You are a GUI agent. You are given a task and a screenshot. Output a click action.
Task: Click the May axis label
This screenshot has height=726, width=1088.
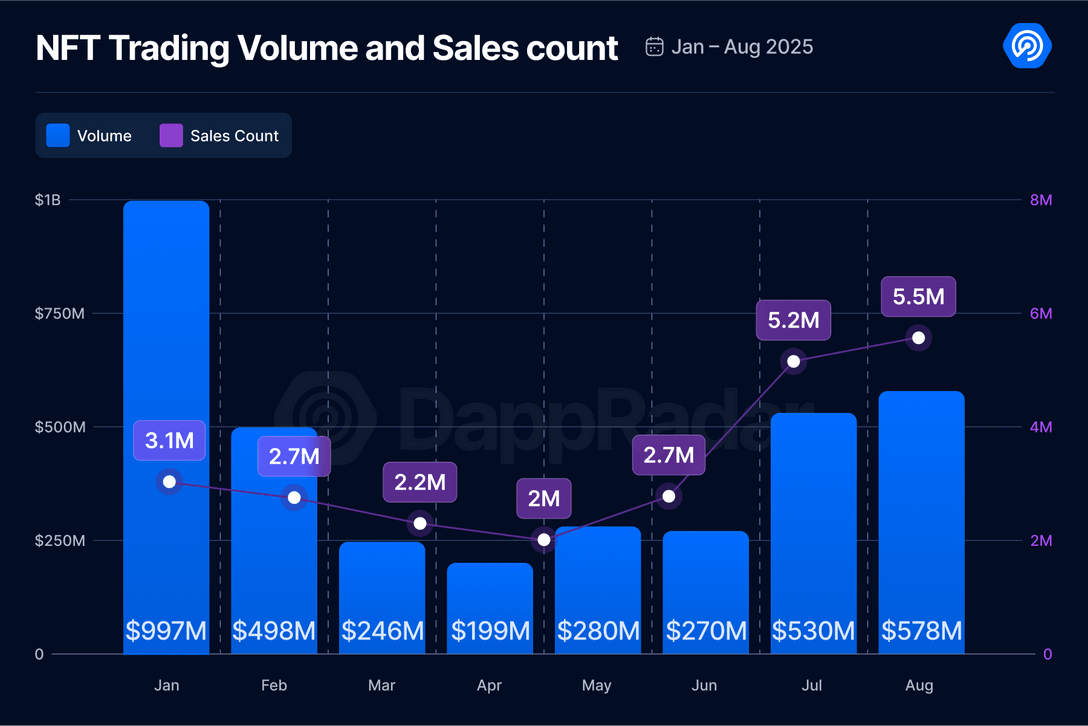click(597, 686)
